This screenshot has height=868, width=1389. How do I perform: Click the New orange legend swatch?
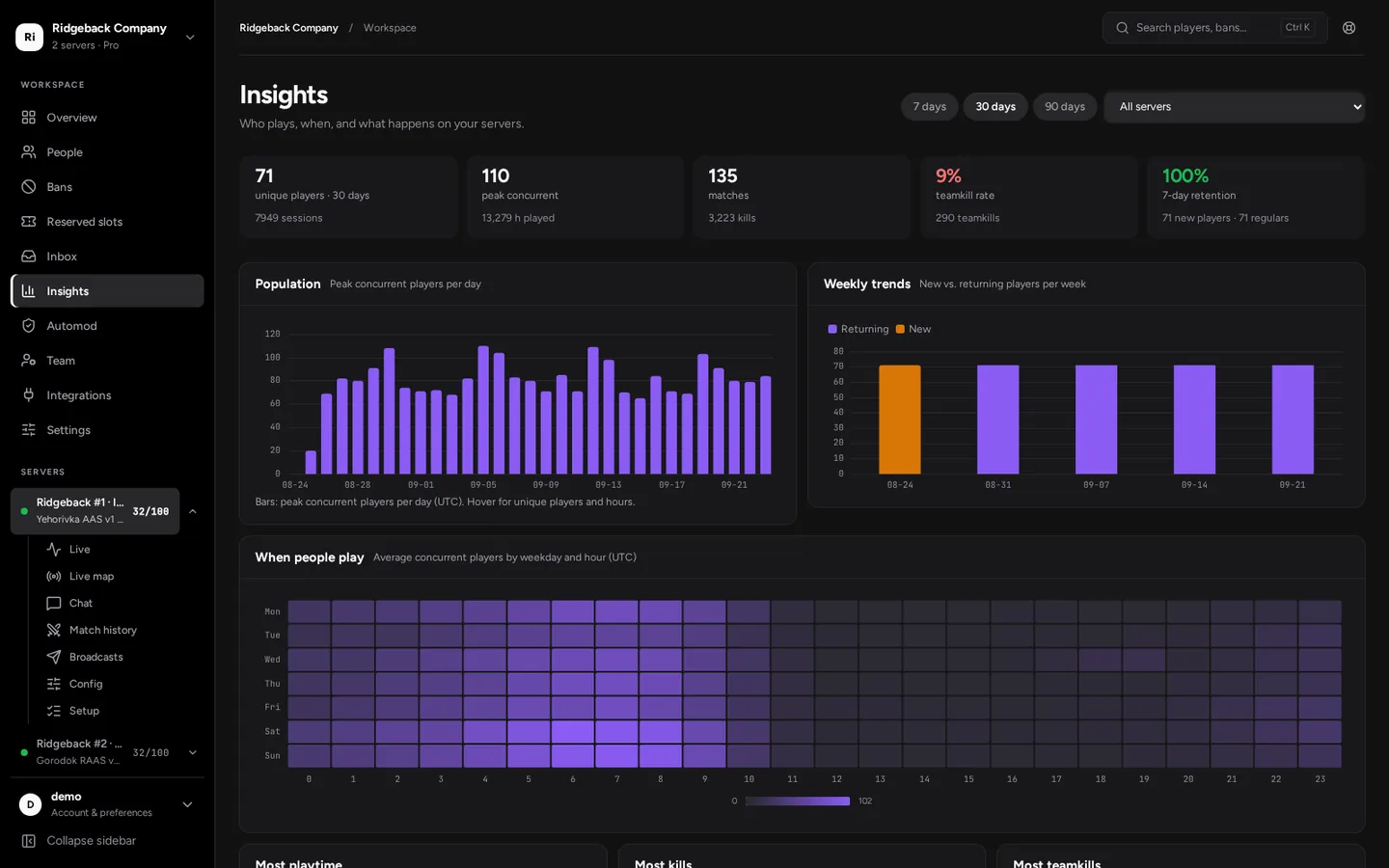900,329
